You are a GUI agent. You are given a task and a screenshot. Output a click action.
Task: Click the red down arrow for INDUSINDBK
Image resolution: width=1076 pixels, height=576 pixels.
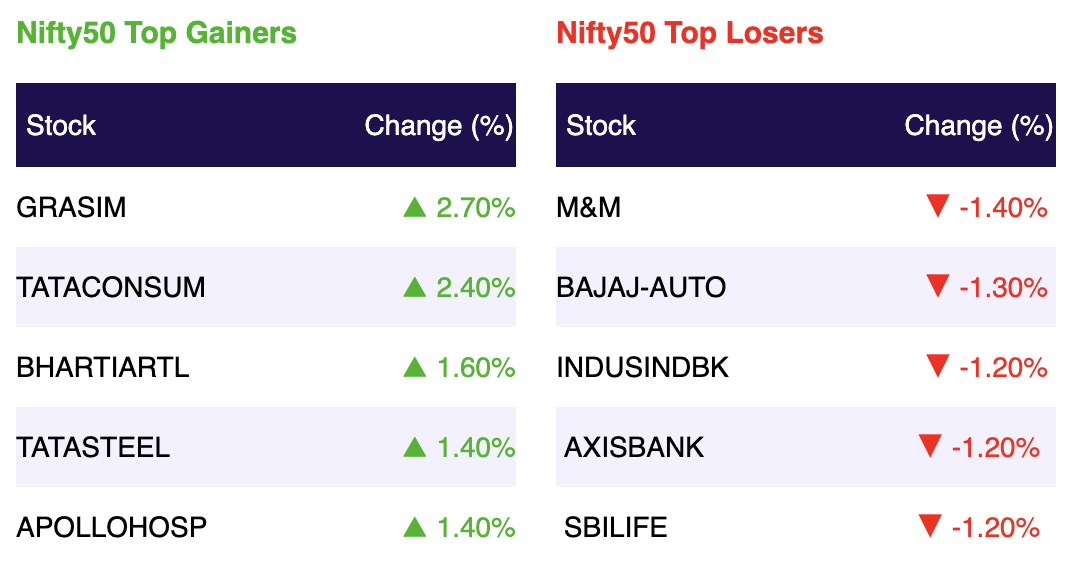tap(937, 366)
